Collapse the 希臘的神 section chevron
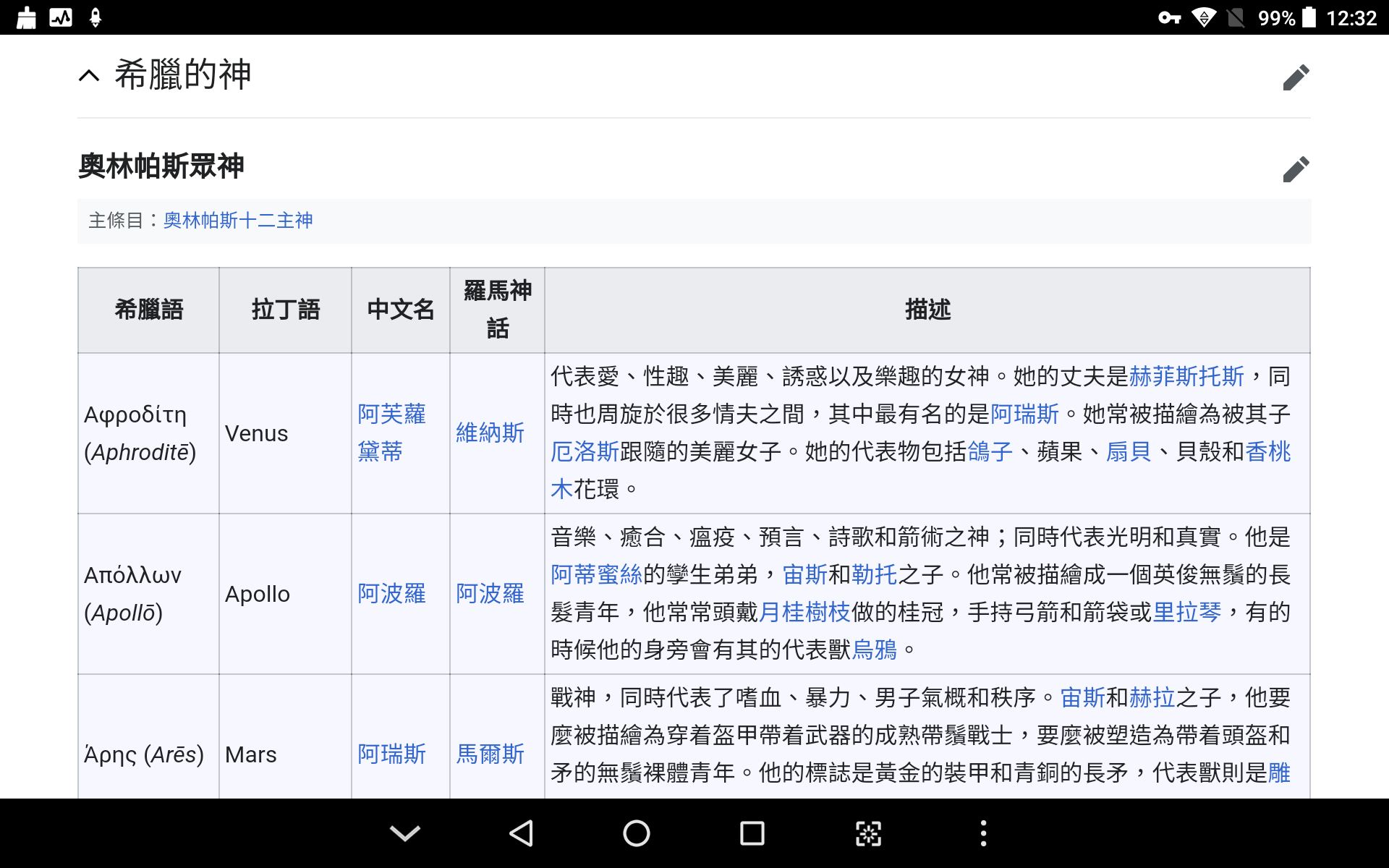 pos(89,75)
